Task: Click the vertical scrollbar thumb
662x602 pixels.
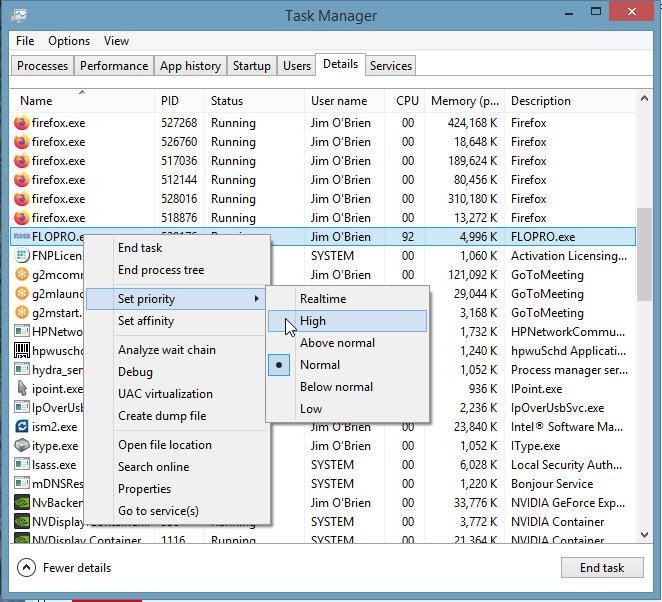Action: tap(645, 255)
